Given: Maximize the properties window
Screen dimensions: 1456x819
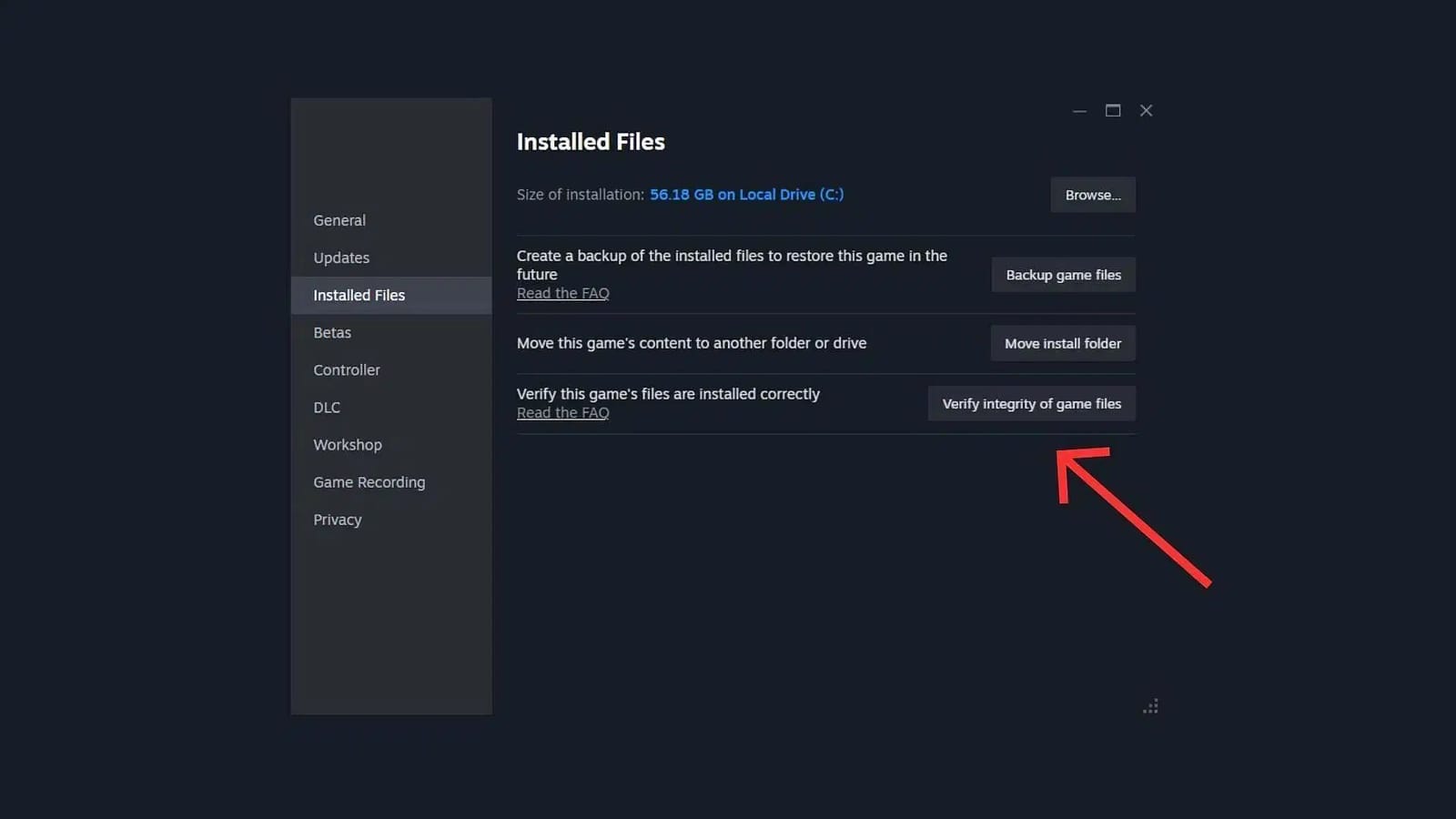Looking at the screenshot, I should click(1113, 110).
